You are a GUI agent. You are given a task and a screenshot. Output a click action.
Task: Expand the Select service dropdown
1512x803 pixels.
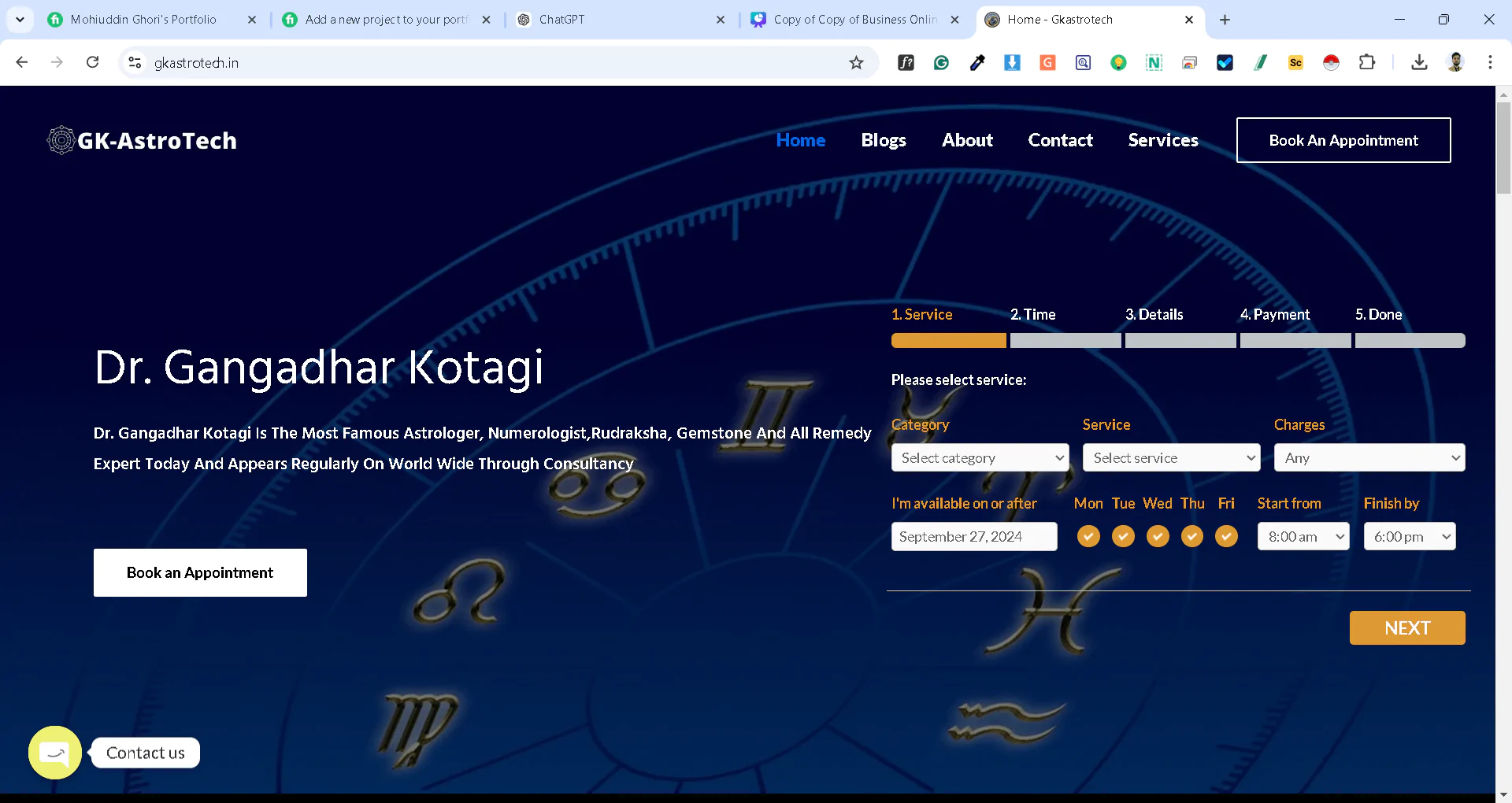pyautogui.click(x=1171, y=457)
